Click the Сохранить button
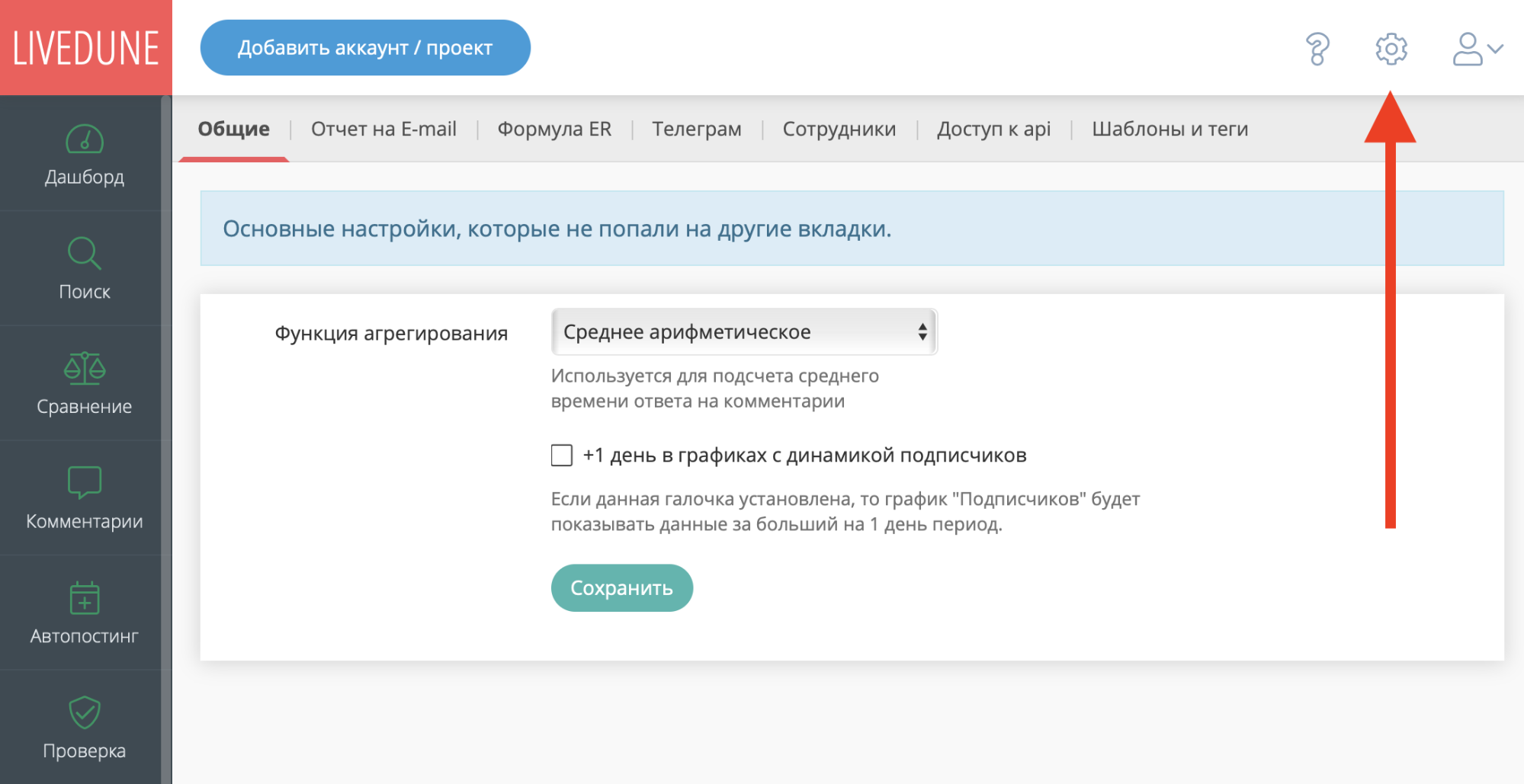 622,587
